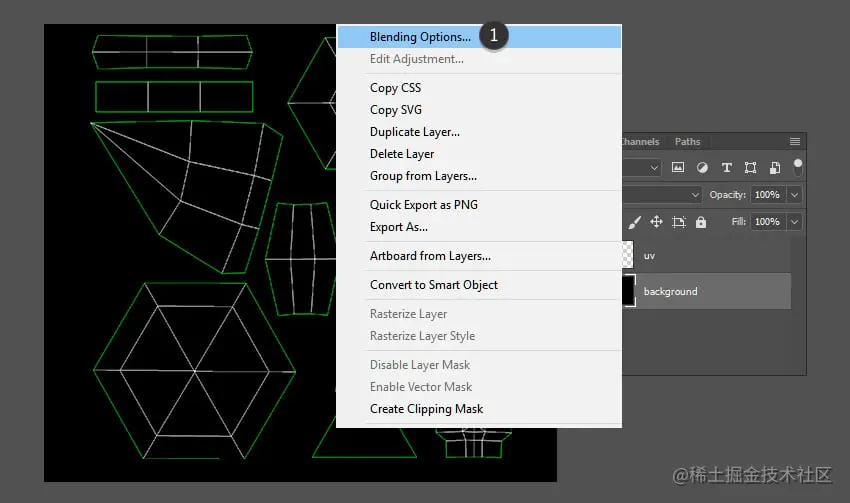This screenshot has height=503, width=850.
Task: Open Blending Options from context menu
Action: point(479,37)
